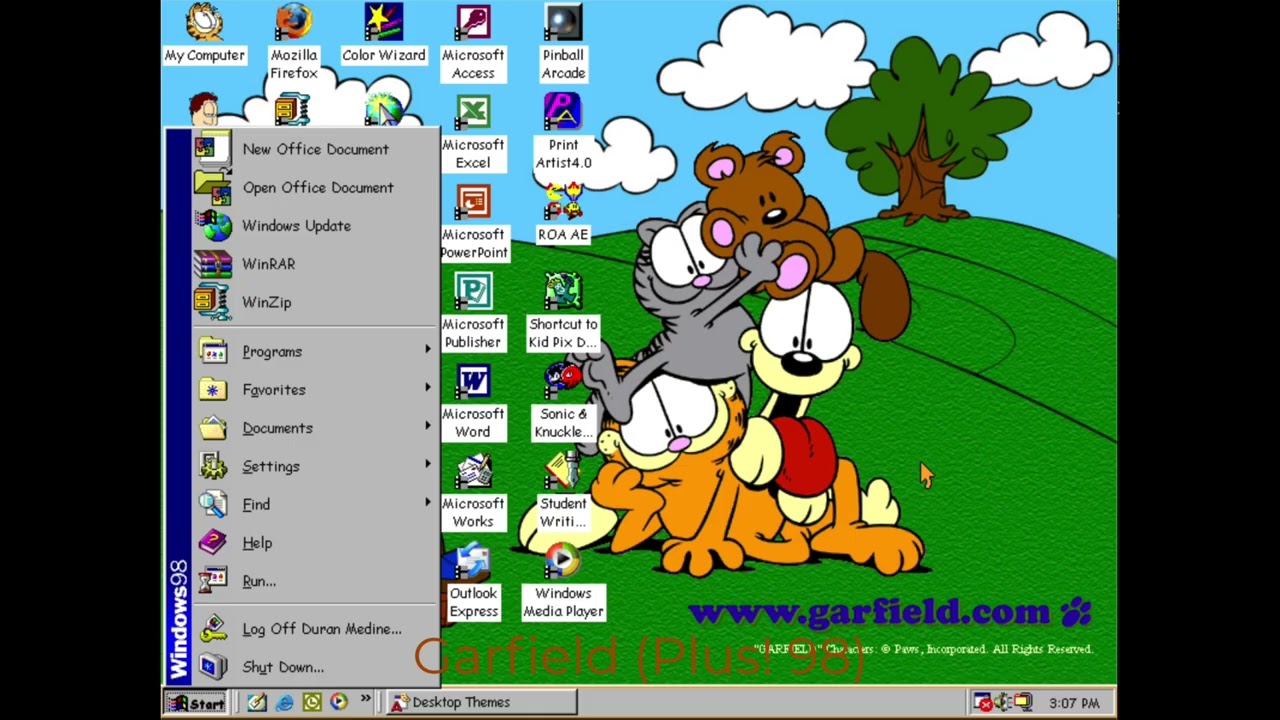Expand the Favorites submenu arrow
The width and height of the screenshot is (1280, 720).
428,388
